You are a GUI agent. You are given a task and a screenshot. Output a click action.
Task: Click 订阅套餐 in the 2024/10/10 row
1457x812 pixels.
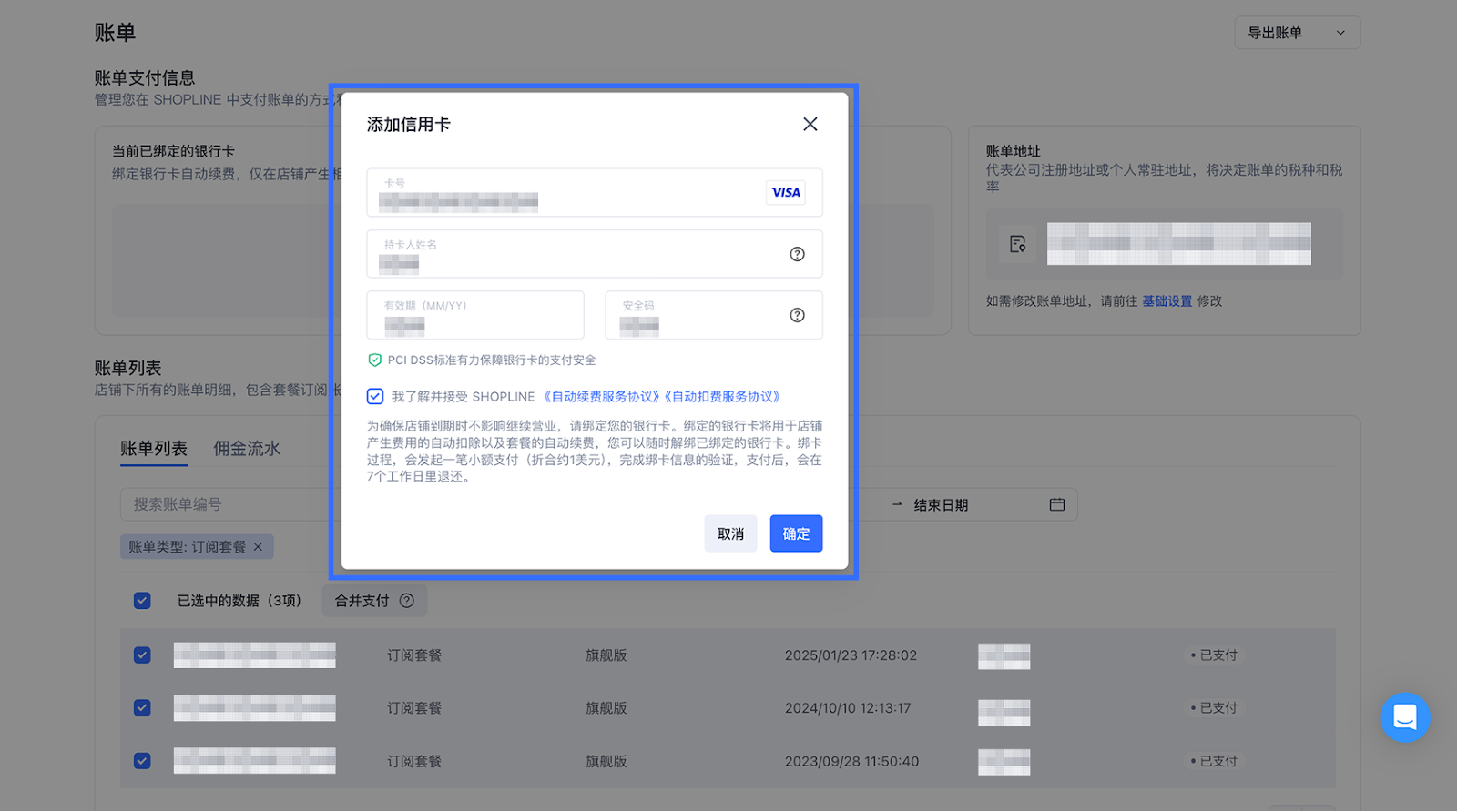pos(414,708)
